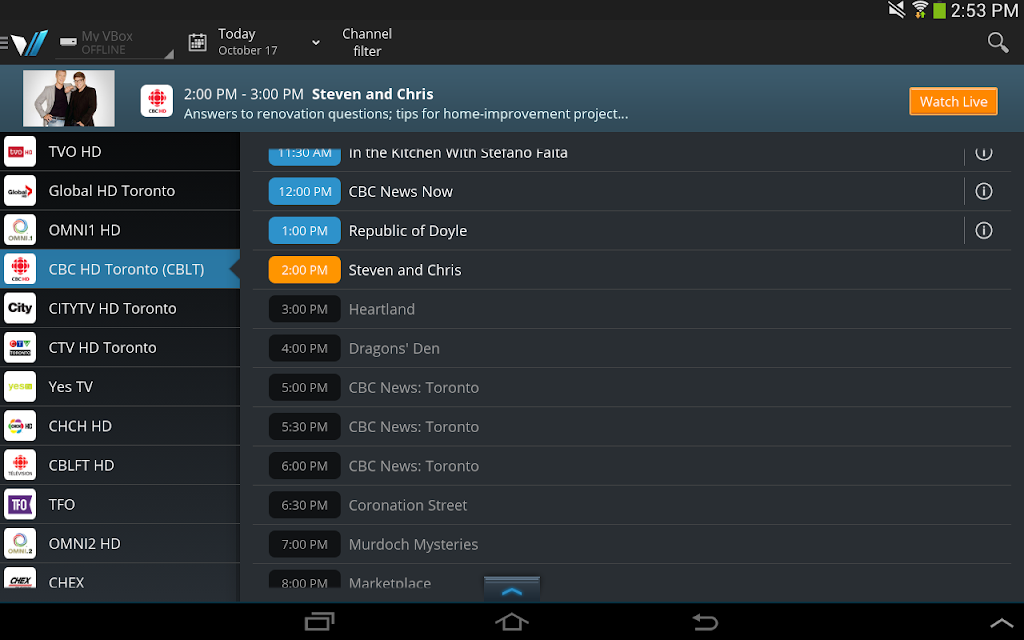Select the CTV HD Toronto channel logo
1024x640 pixels.
(20, 347)
